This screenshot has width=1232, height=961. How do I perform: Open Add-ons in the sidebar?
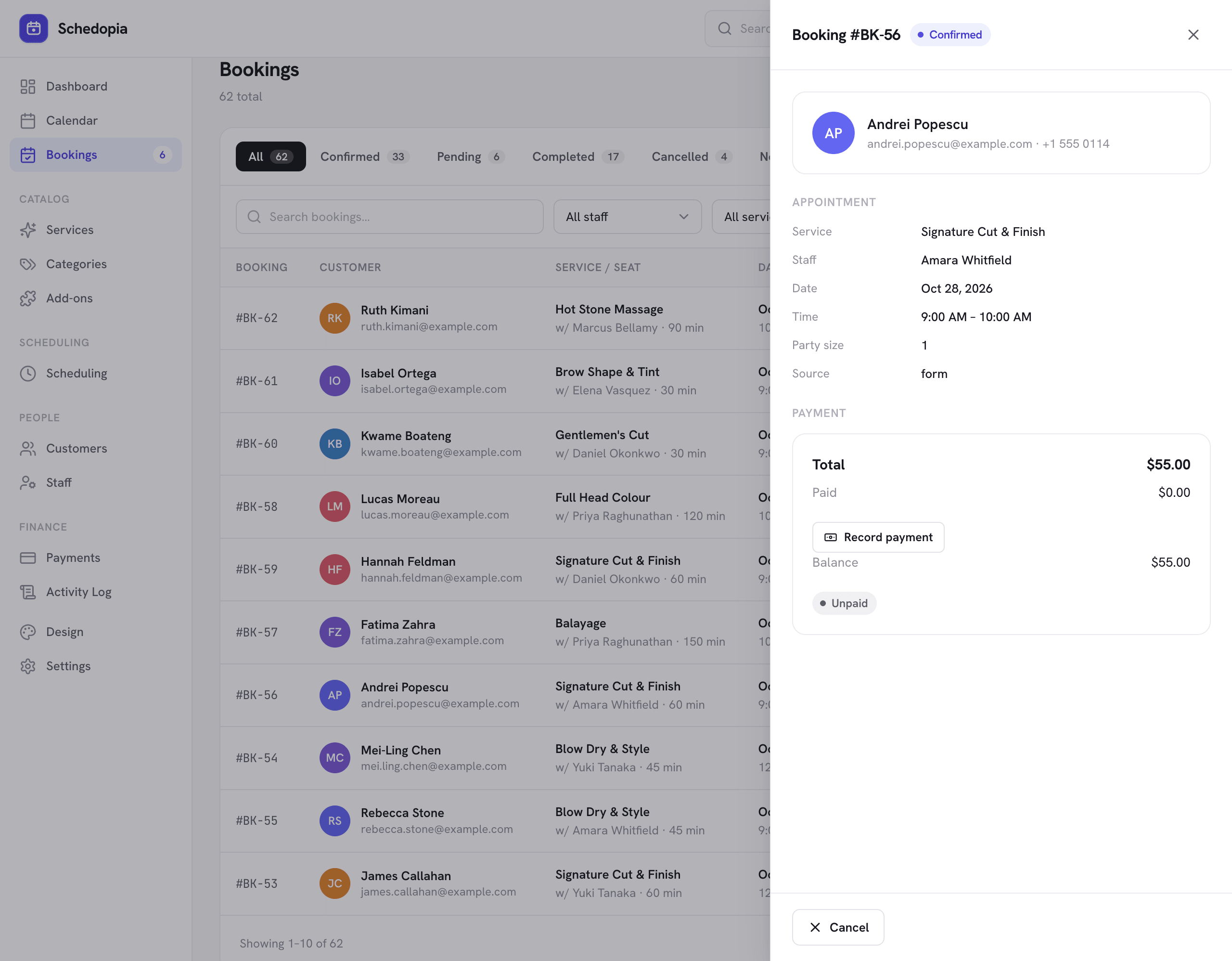[95, 298]
